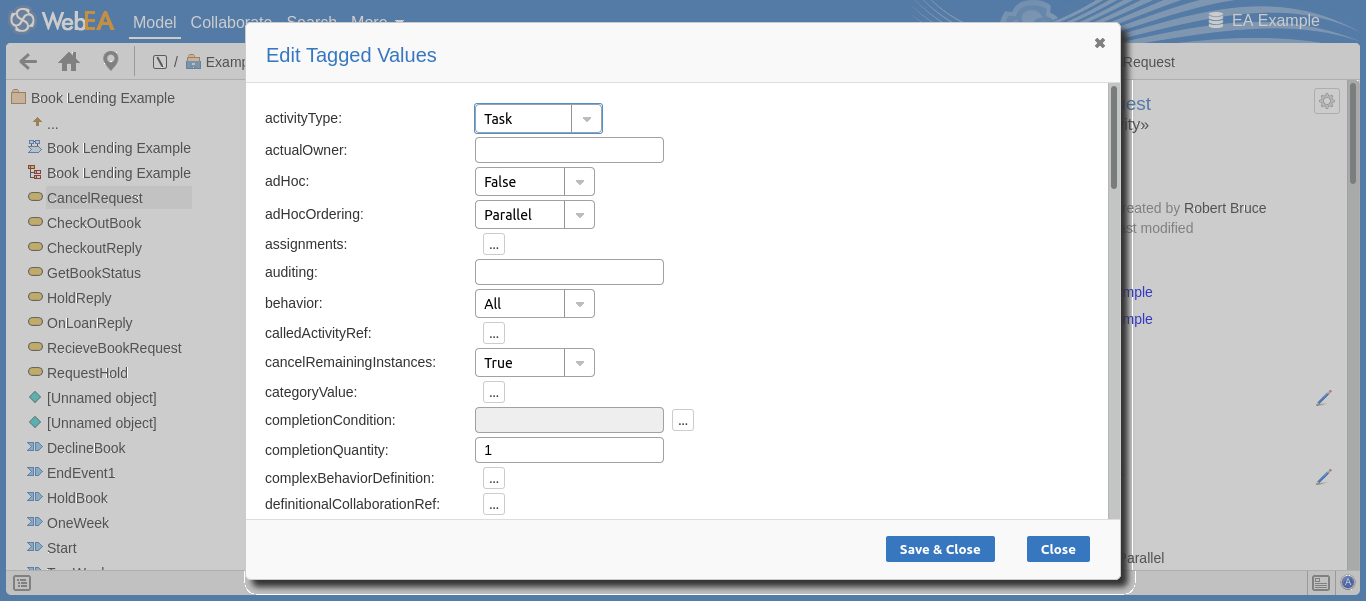The height and width of the screenshot is (601, 1366).
Task: Open the cancelRemainingInstances dropdown
Action: pos(579,363)
